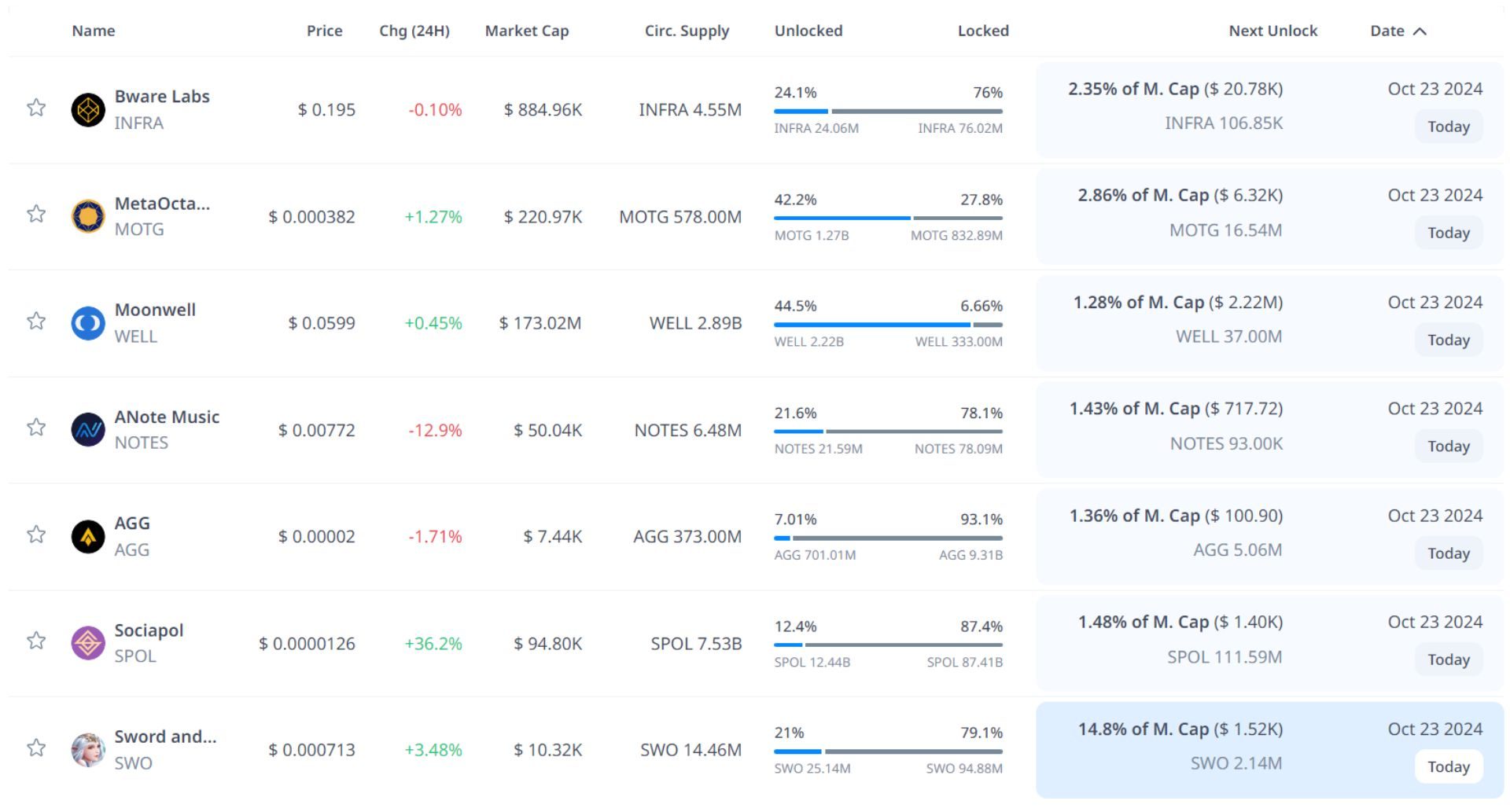This screenshot has width=1510, height=812.
Task: Open the Moonwell token name link
Action: pos(155,310)
